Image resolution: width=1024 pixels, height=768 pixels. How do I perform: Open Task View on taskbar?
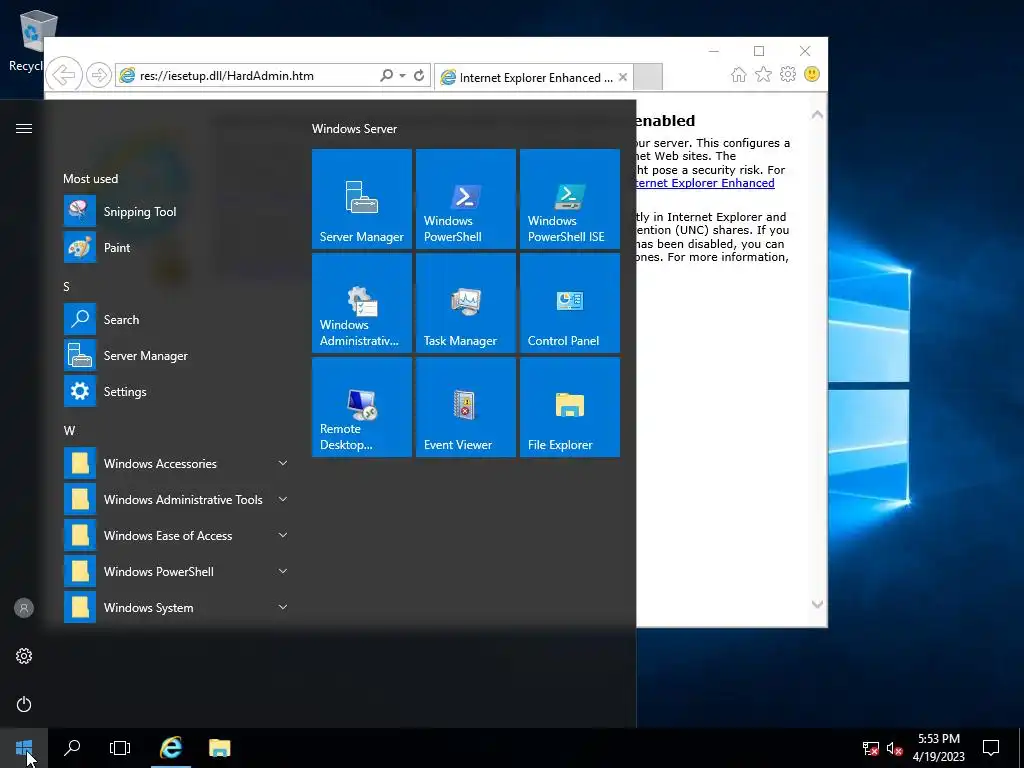click(x=120, y=747)
